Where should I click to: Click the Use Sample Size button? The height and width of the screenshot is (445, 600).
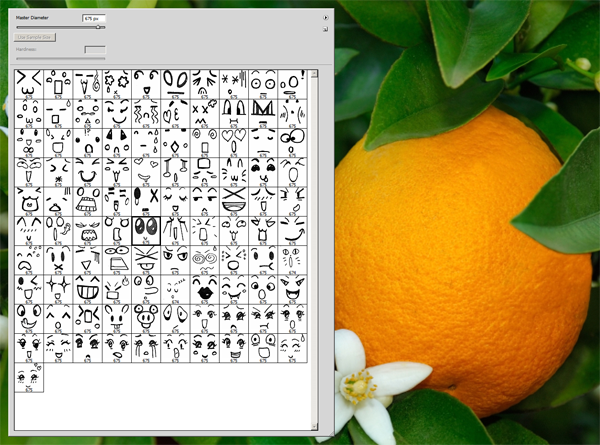pos(35,37)
